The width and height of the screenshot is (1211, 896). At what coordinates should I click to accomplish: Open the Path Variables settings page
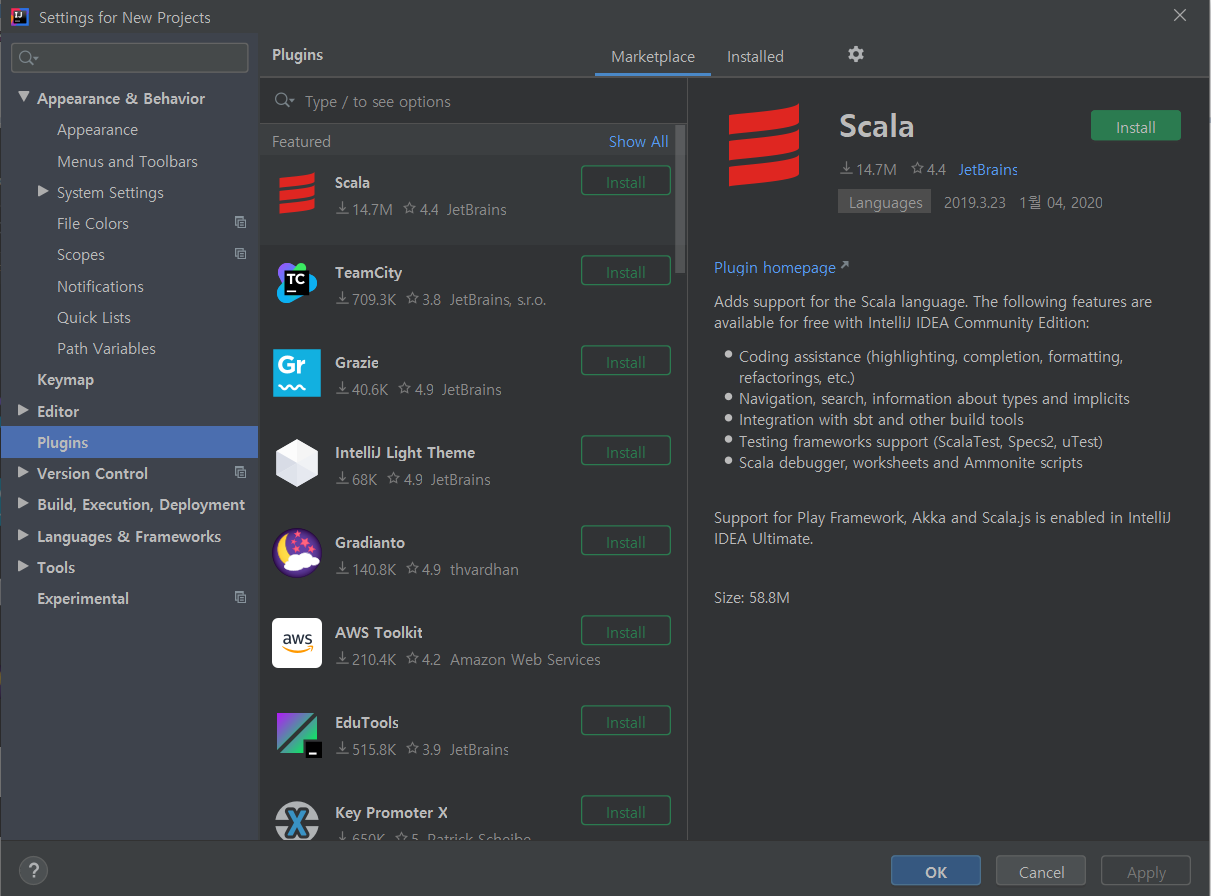(106, 348)
